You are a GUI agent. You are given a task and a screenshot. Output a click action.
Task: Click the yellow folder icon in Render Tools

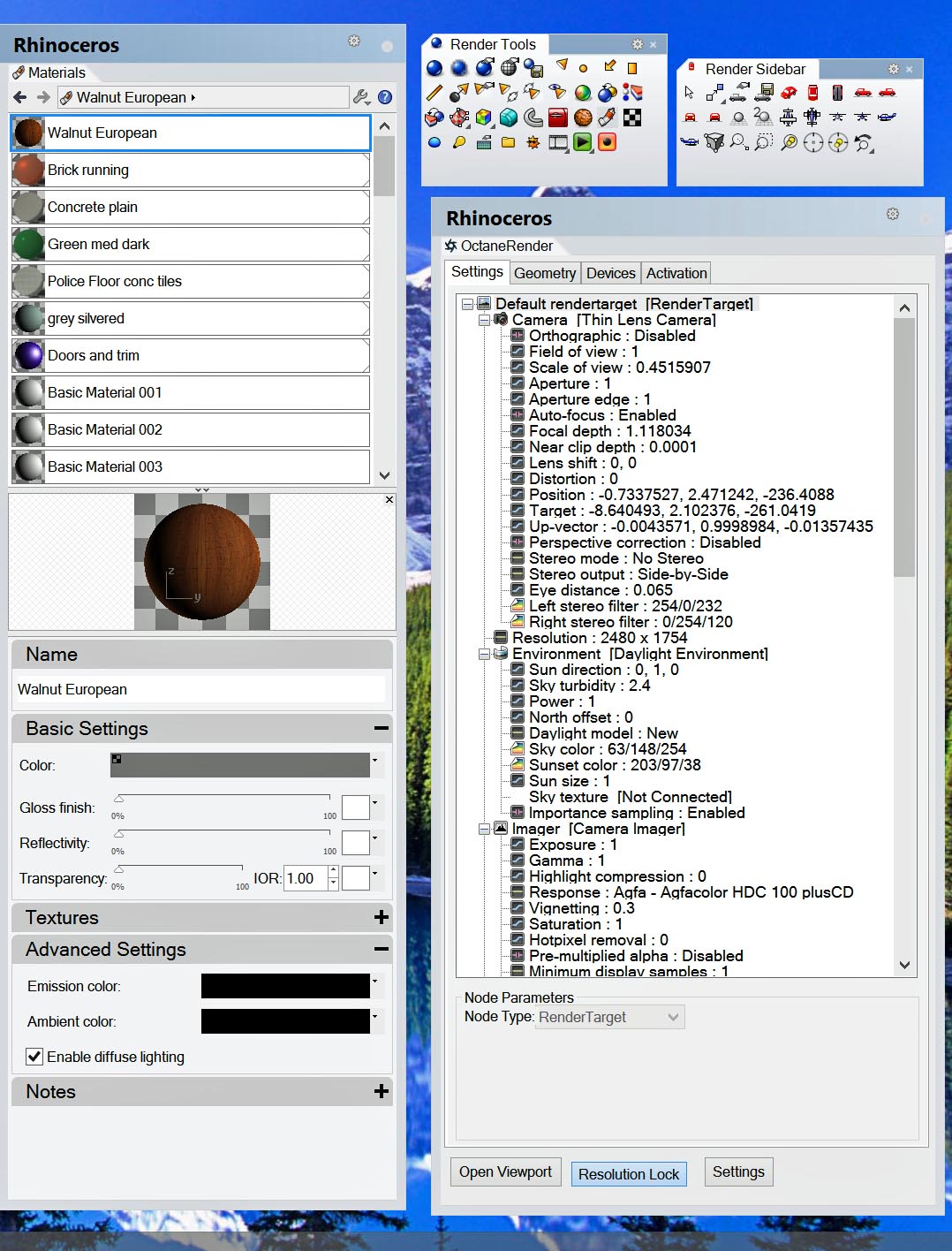pos(509,141)
